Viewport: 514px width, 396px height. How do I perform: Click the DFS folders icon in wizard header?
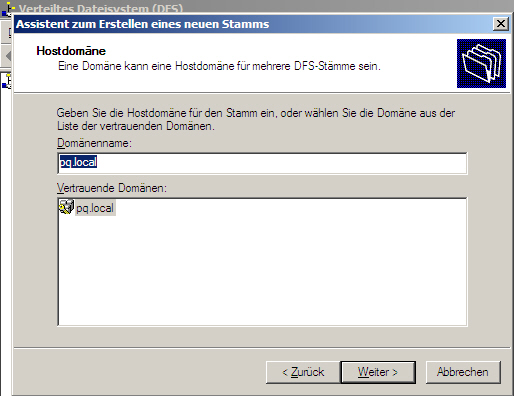481,63
